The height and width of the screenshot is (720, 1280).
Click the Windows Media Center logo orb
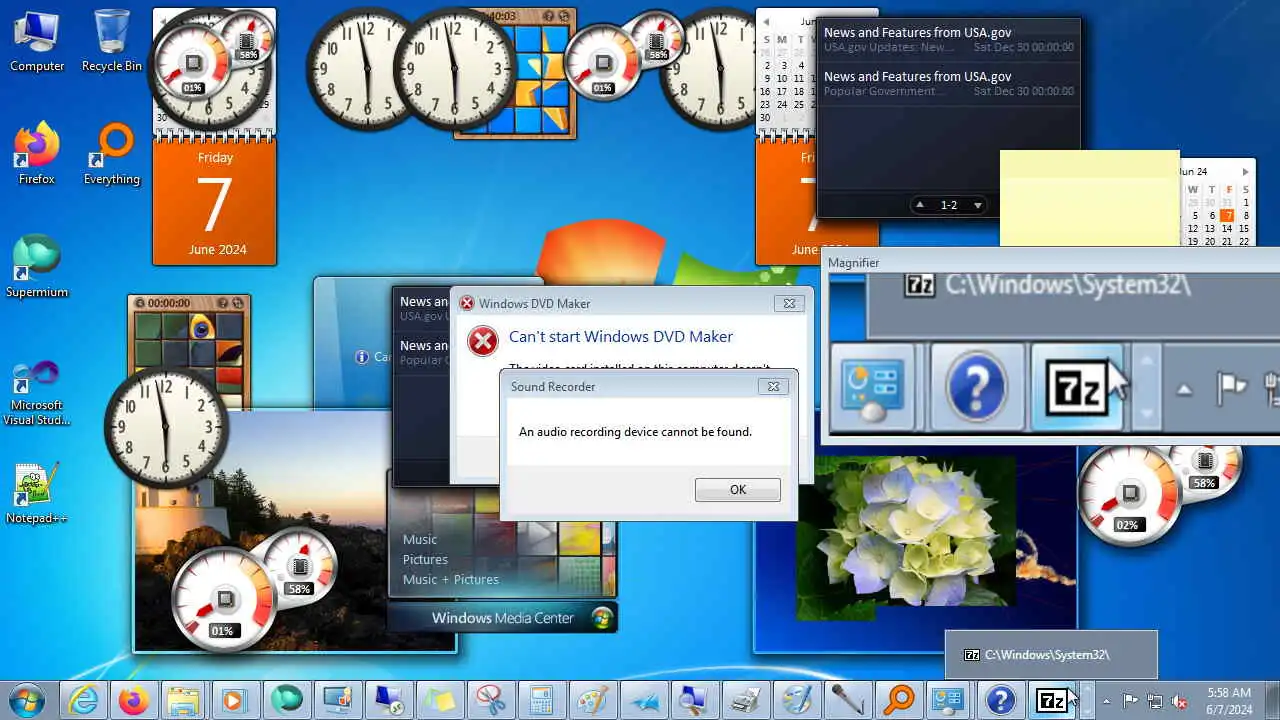tap(602, 617)
